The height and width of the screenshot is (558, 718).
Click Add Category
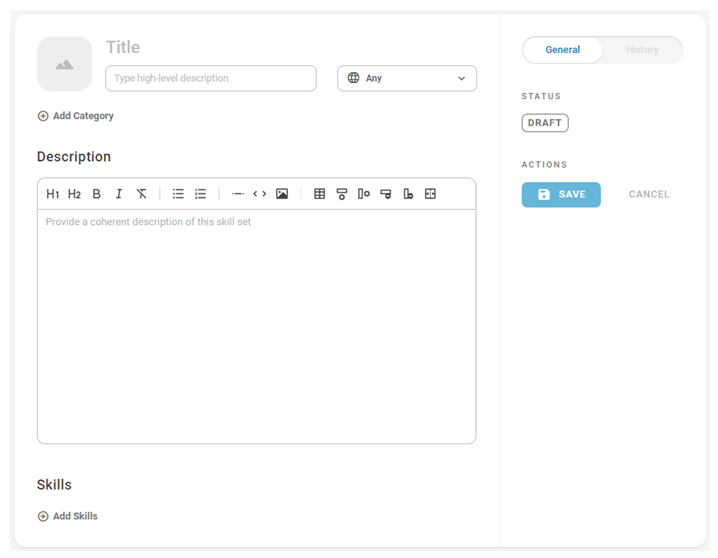tap(76, 116)
